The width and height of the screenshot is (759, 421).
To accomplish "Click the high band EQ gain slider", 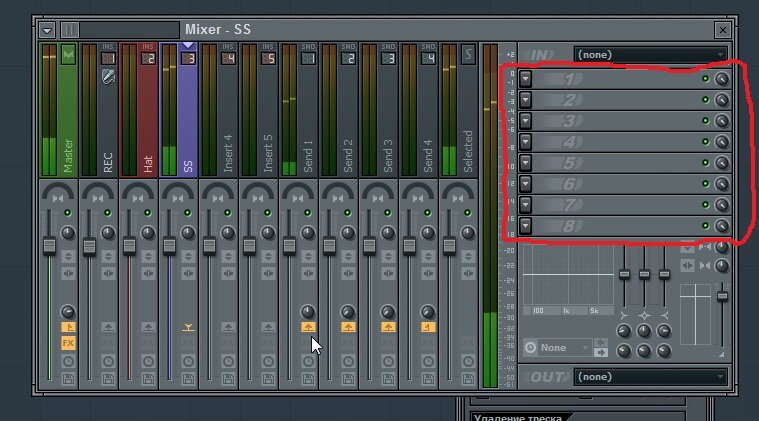I will 664,274.
